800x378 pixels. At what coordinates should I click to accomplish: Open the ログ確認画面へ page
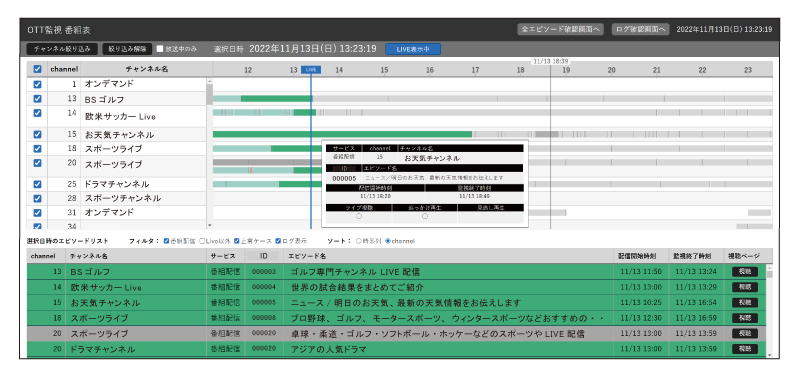point(640,30)
